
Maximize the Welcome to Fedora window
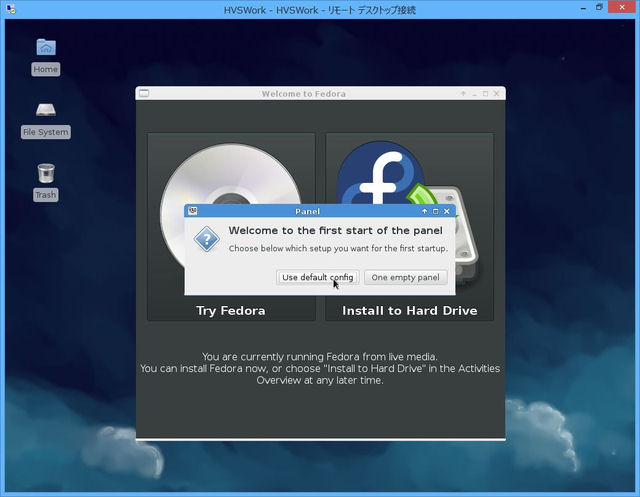[x=485, y=93]
